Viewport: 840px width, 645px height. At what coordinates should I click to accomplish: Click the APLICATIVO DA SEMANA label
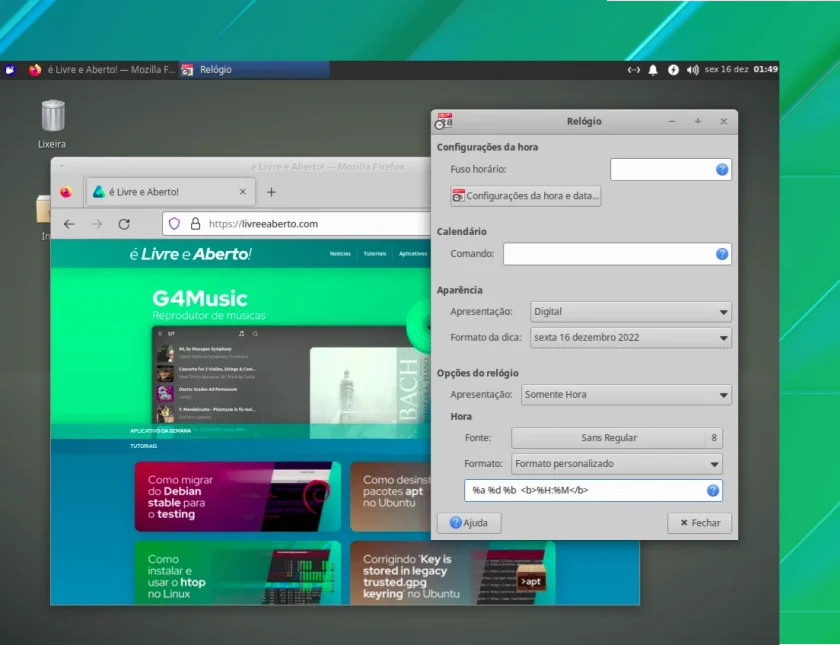[160, 431]
